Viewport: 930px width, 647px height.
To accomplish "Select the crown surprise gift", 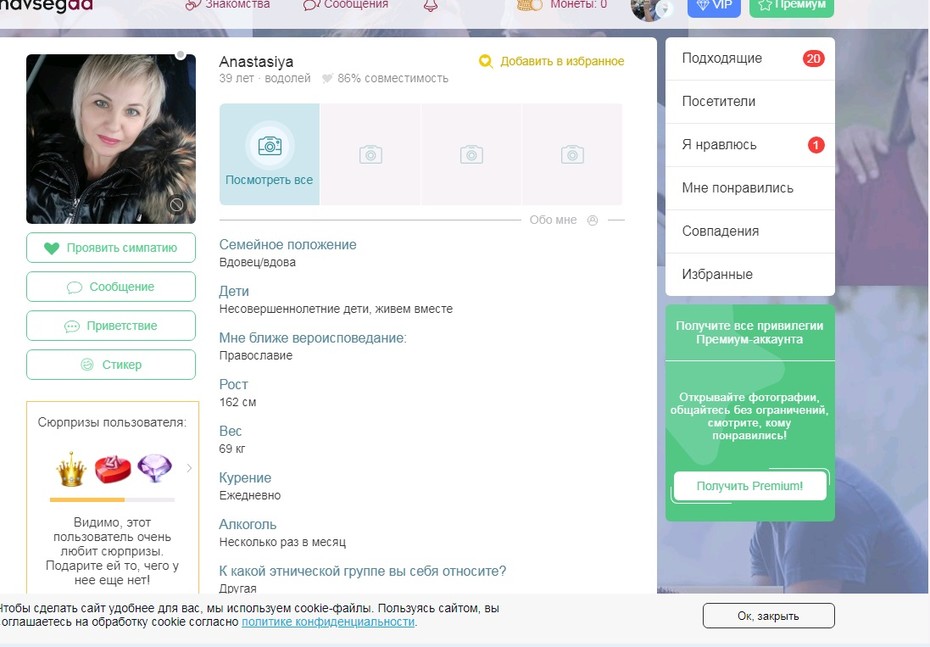I will [x=71, y=468].
